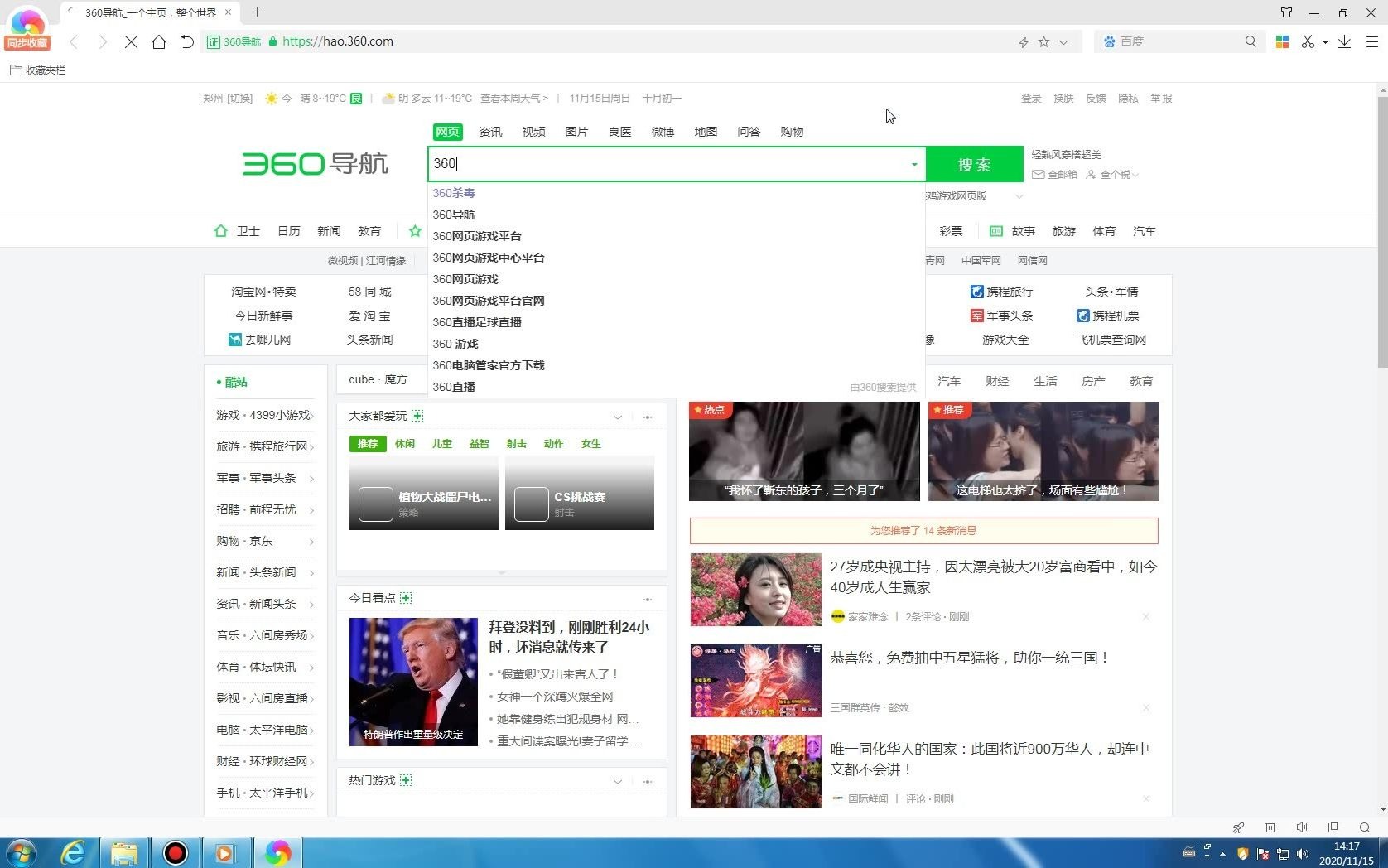
Task: Select the 360杀毒 suggestion from the list
Action: coord(454,192)
